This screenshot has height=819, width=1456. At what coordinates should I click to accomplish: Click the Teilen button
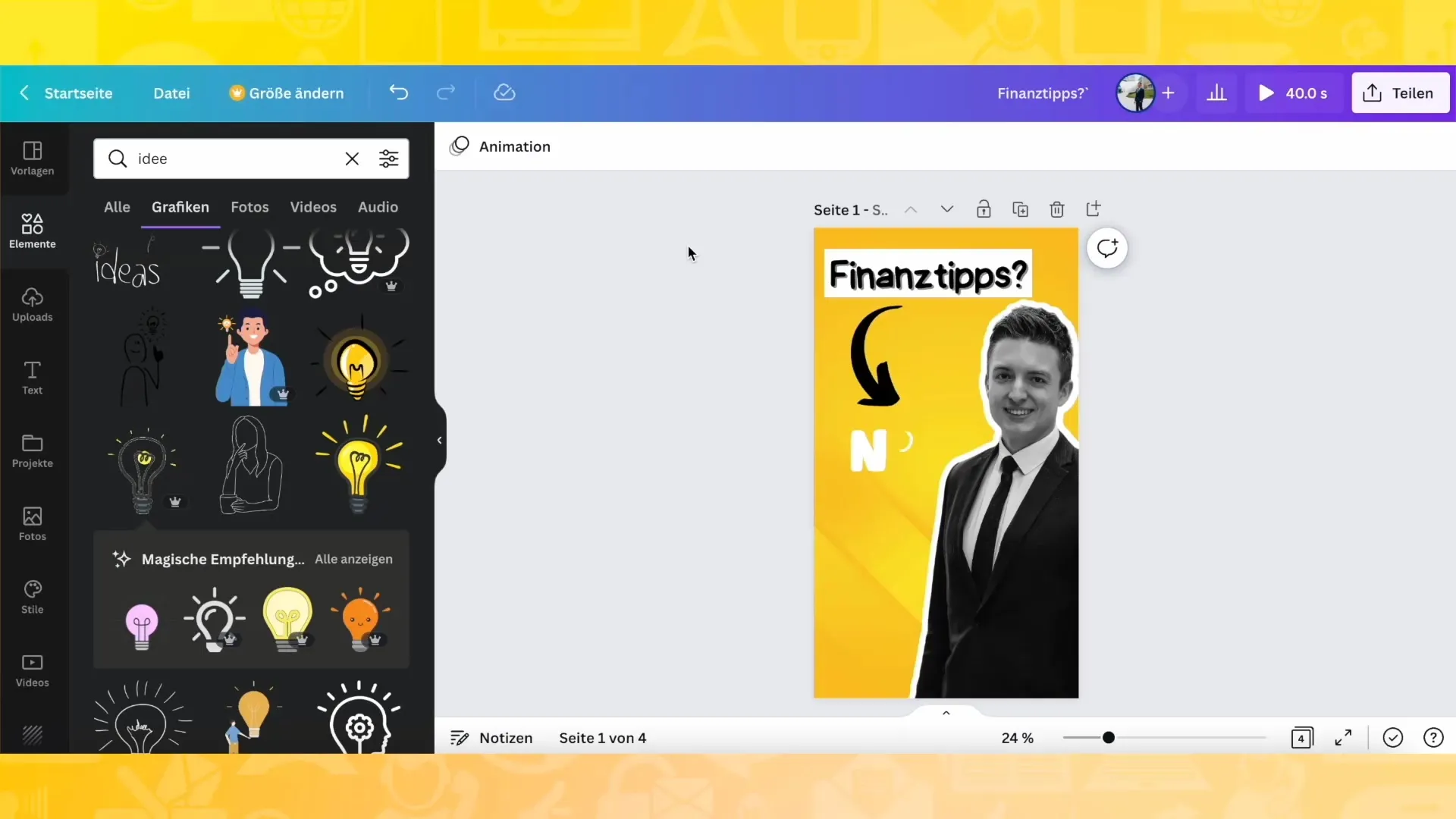point(1399,93)
